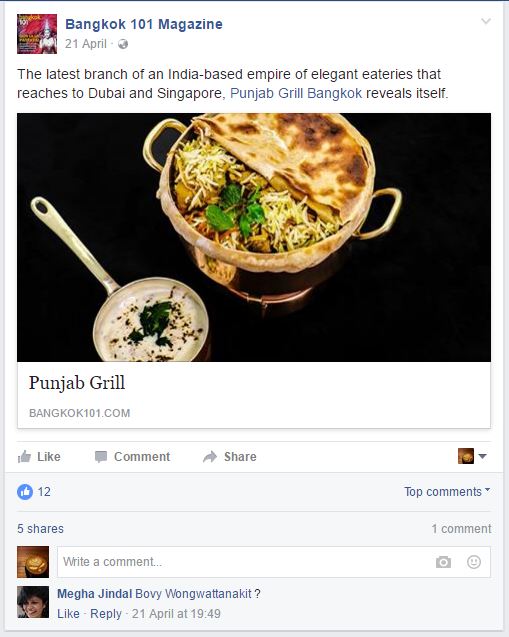Follow the Punjab Grill Bangkok link
Viewport: 509px width, 637px height.
click(296, 93)
